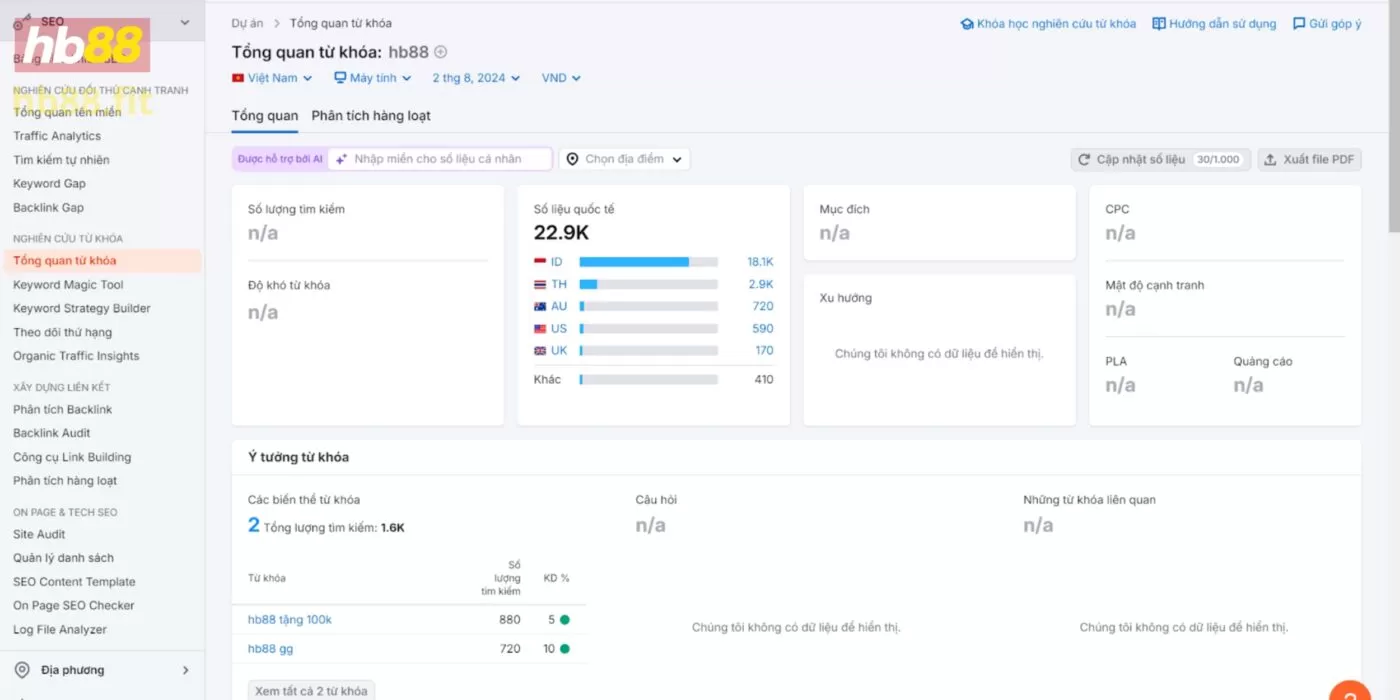Click the Khác volume bar
1400x700 pixels.
[648, 380]
